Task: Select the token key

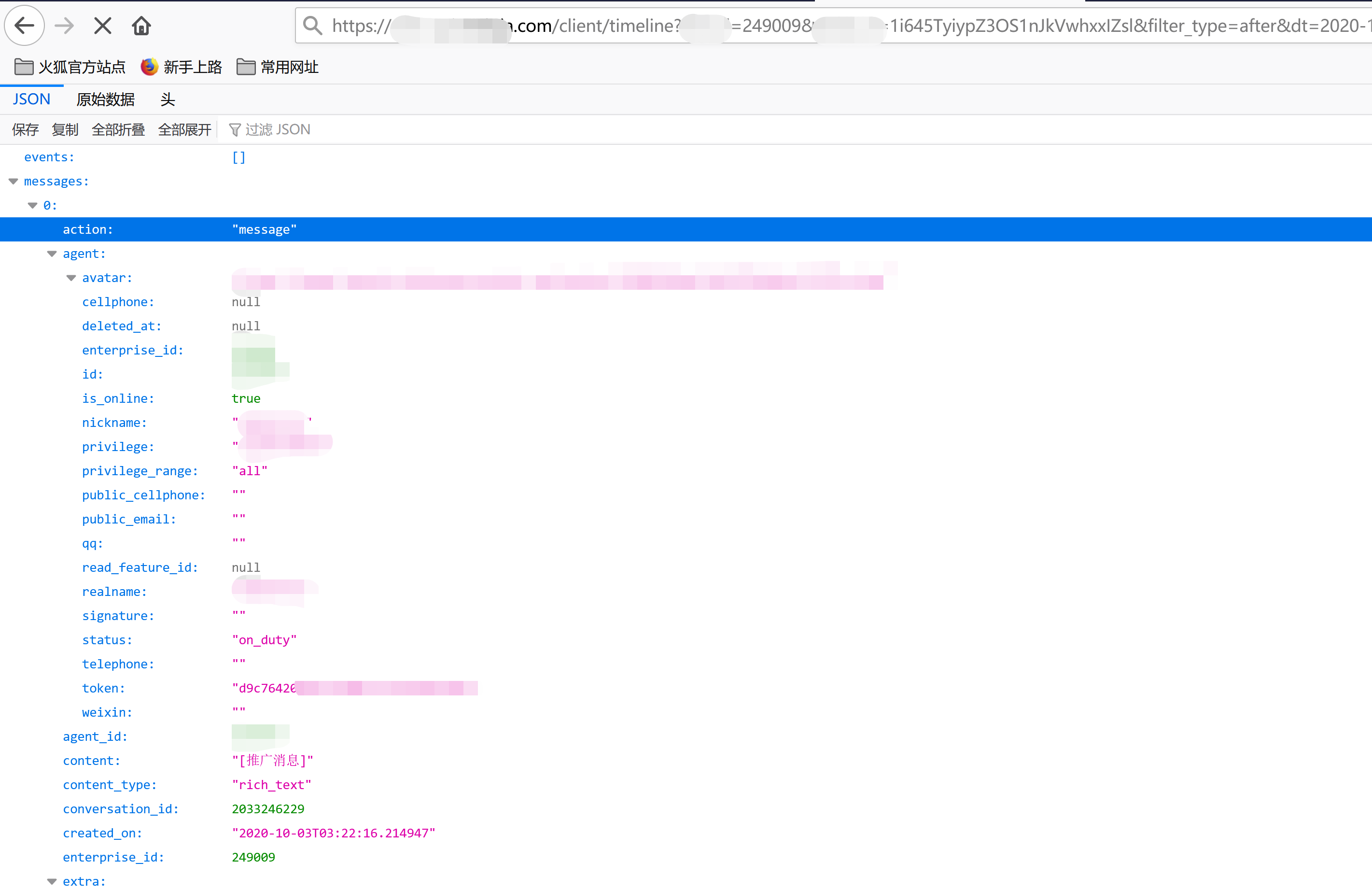Action: pos(103,689)
